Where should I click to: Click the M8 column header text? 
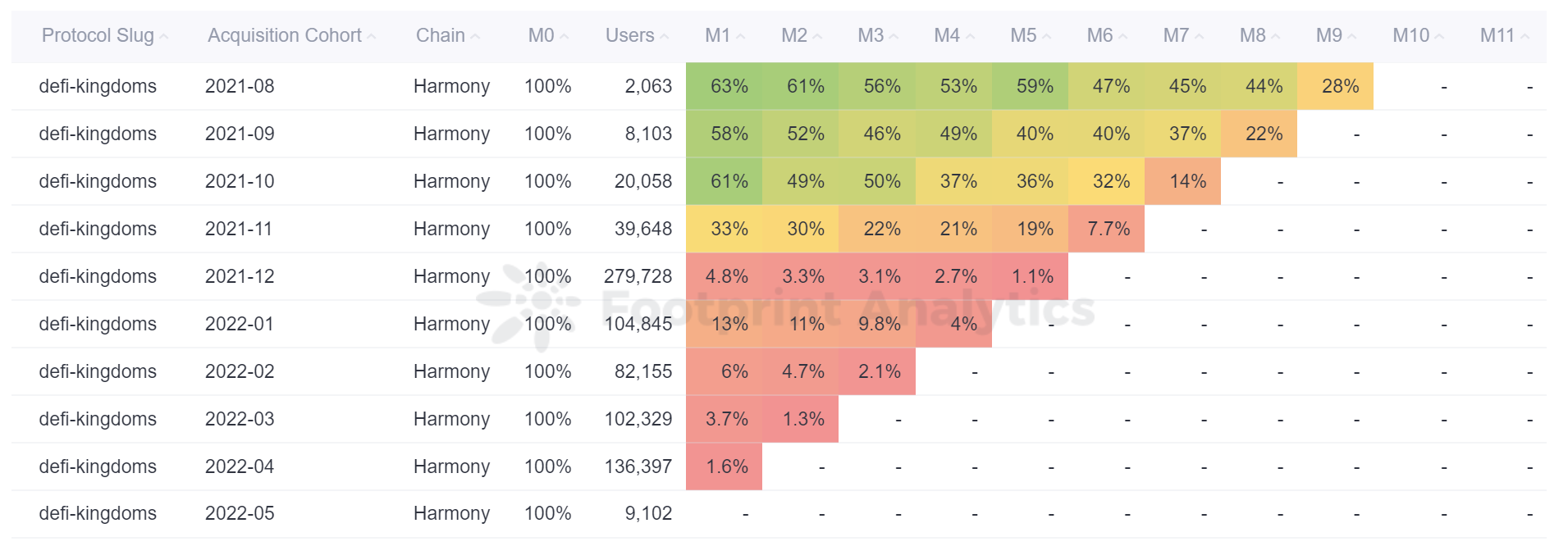coord(1252,35)
